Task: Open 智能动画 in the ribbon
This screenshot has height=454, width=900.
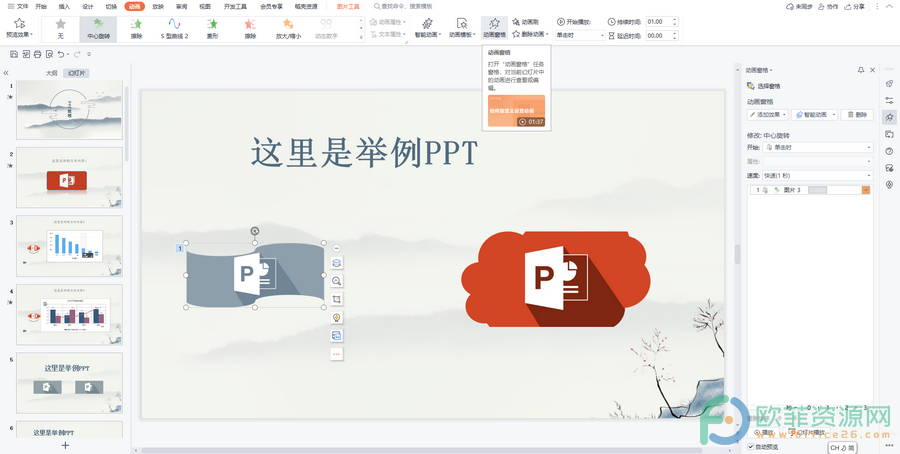Action: [427, 28]
